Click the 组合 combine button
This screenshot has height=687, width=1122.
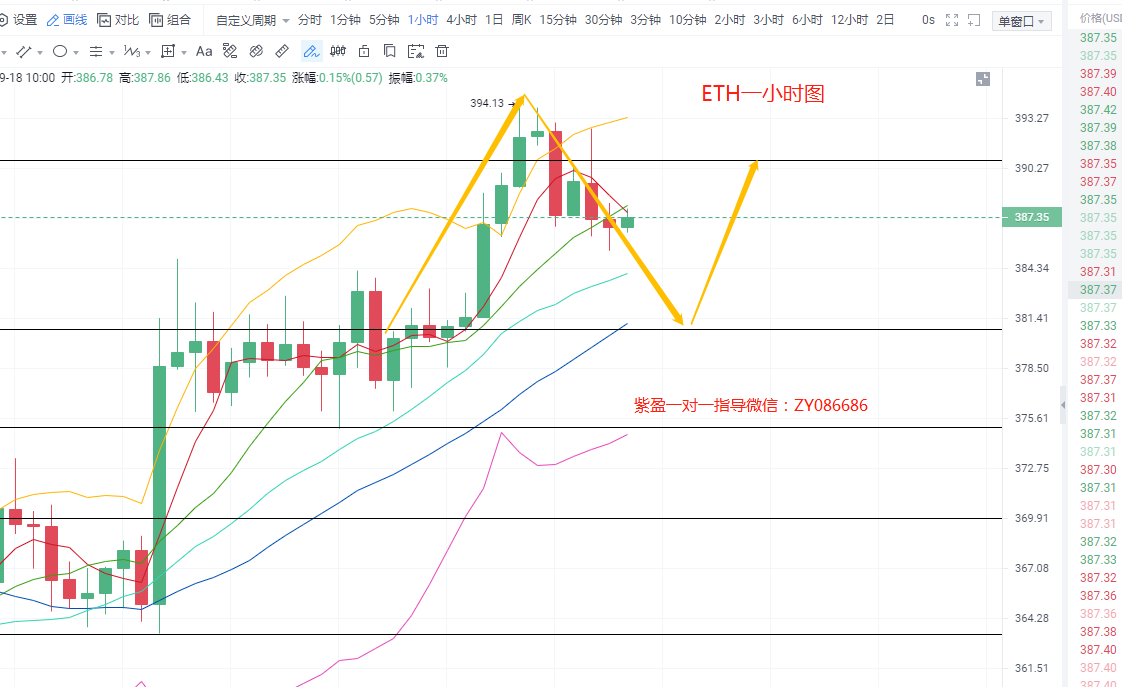click(x=170, y=20)
